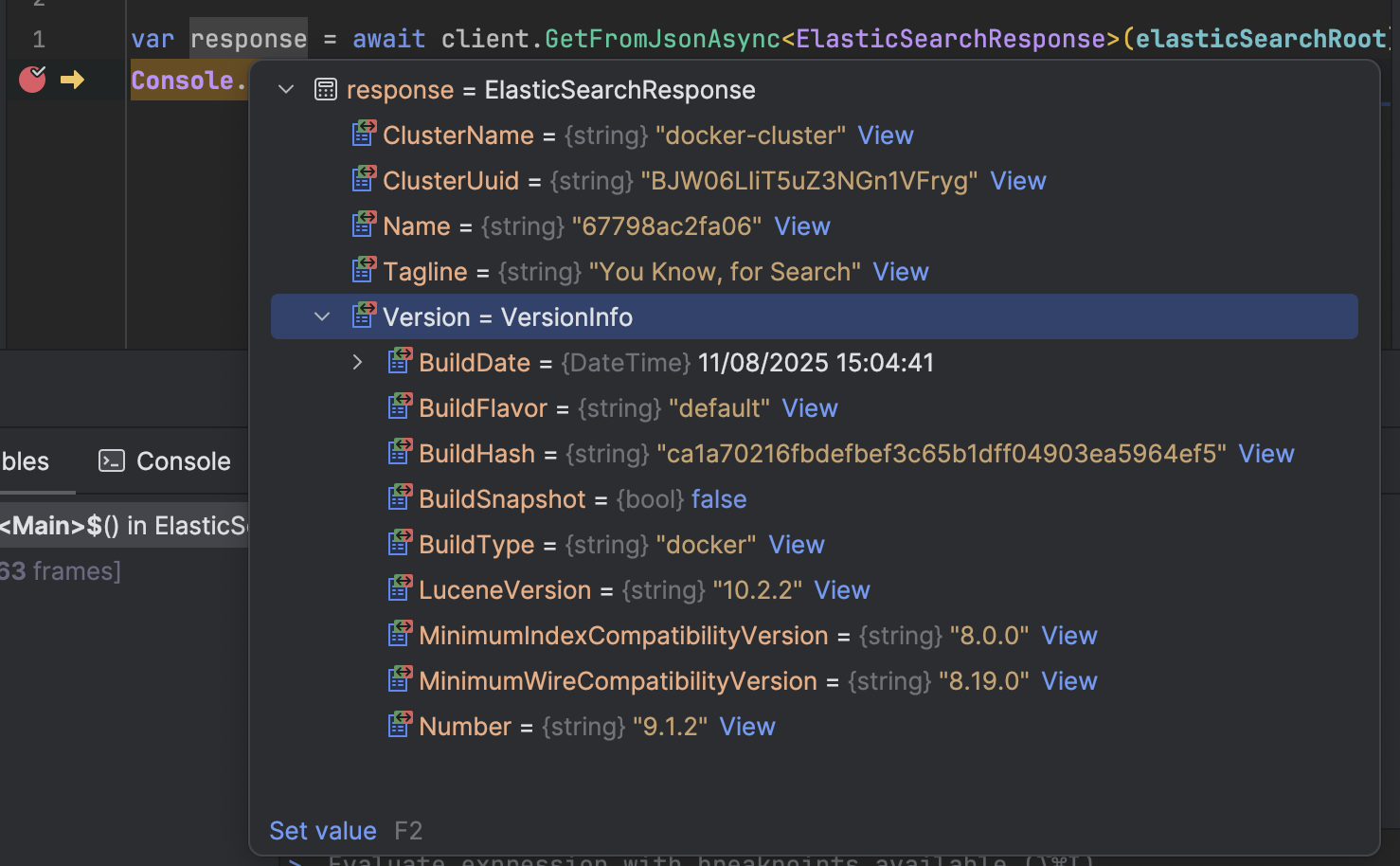This screenshot has height=866, width=1400.
Task: Click the property icon beside Version
Action: [x=363, y=316]
